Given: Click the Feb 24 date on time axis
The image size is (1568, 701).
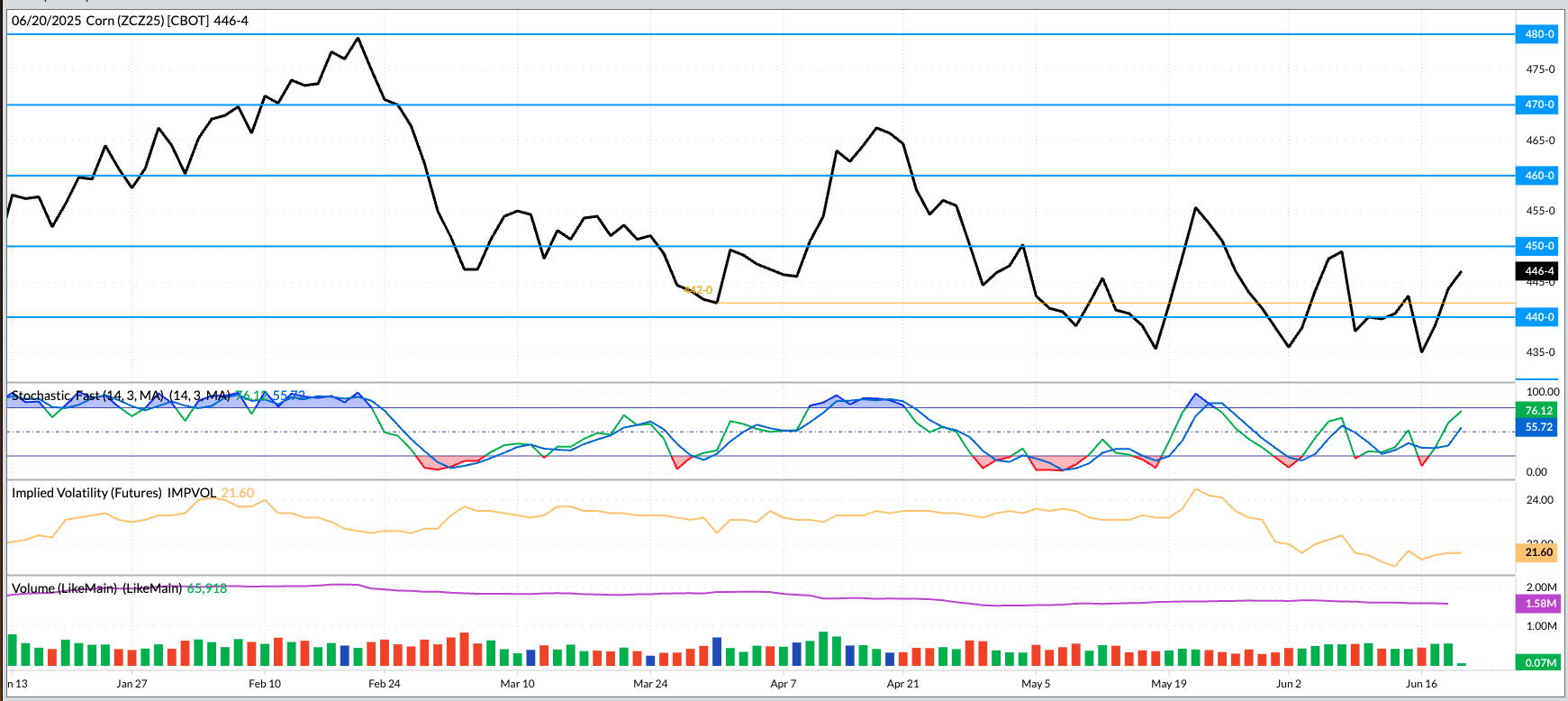Looking at the screenshot, I should (x=385, y=684).
